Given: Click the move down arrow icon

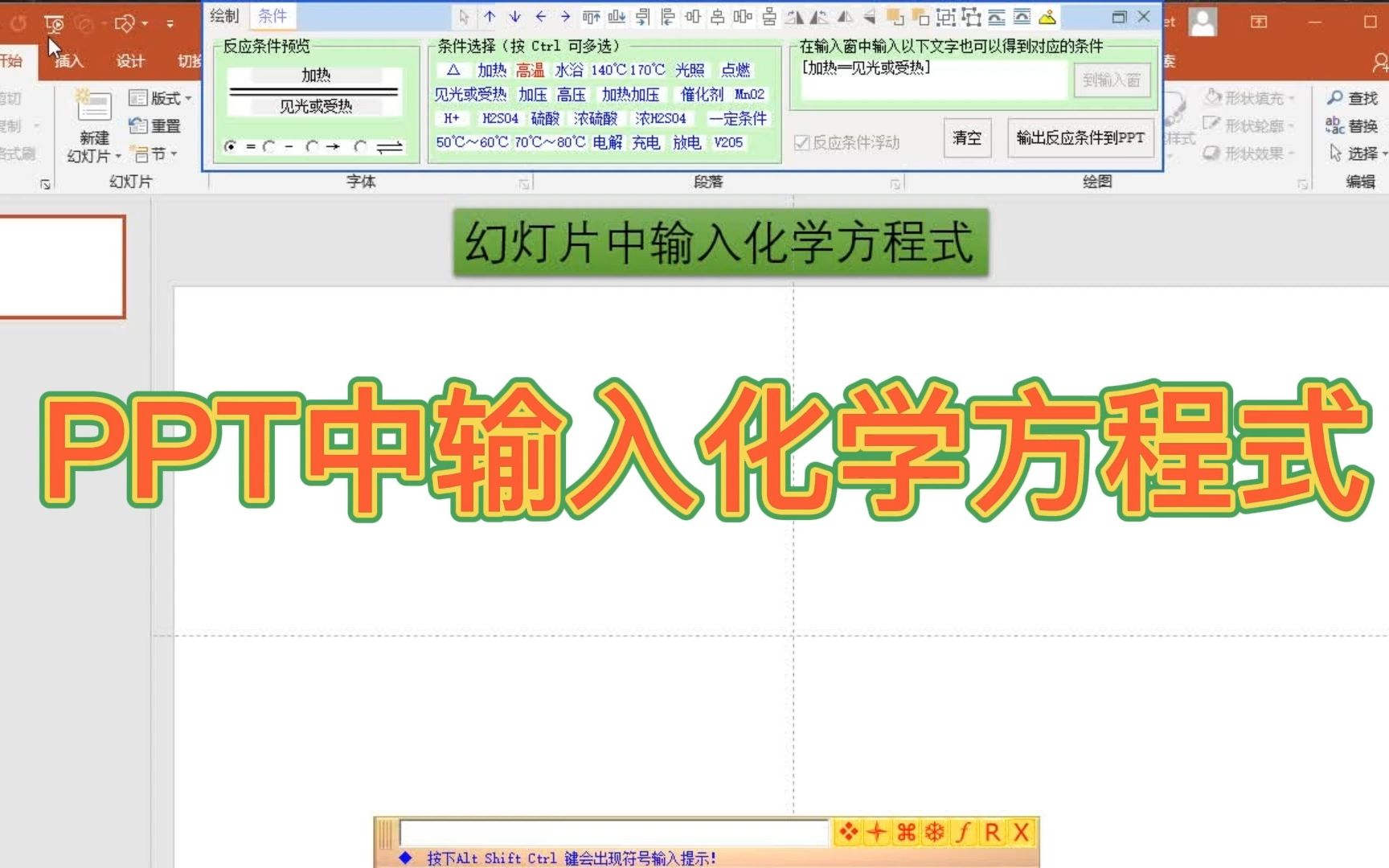Looking at the screenshot, I should pos(515,16).
